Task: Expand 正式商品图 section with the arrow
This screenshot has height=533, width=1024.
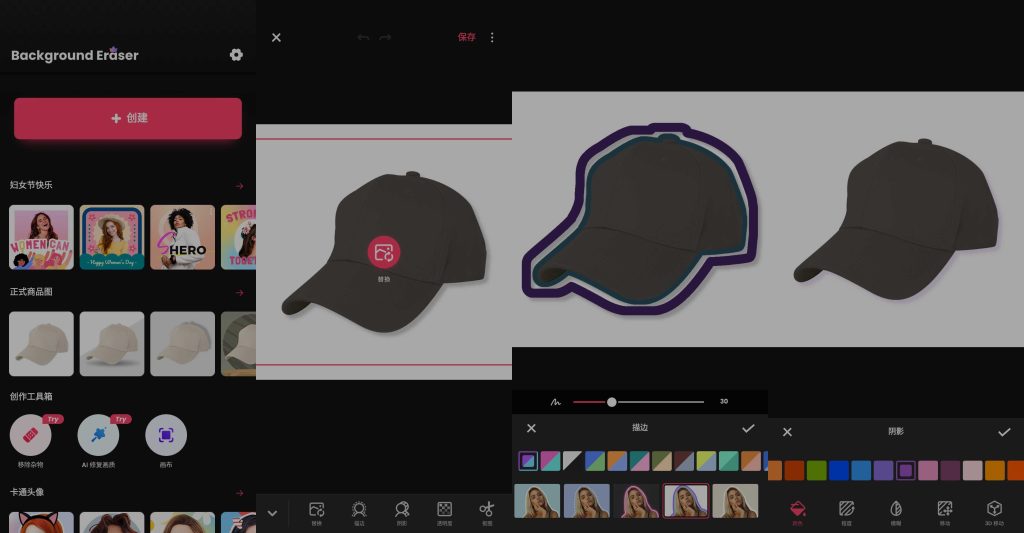Action: tap(239, 292)
